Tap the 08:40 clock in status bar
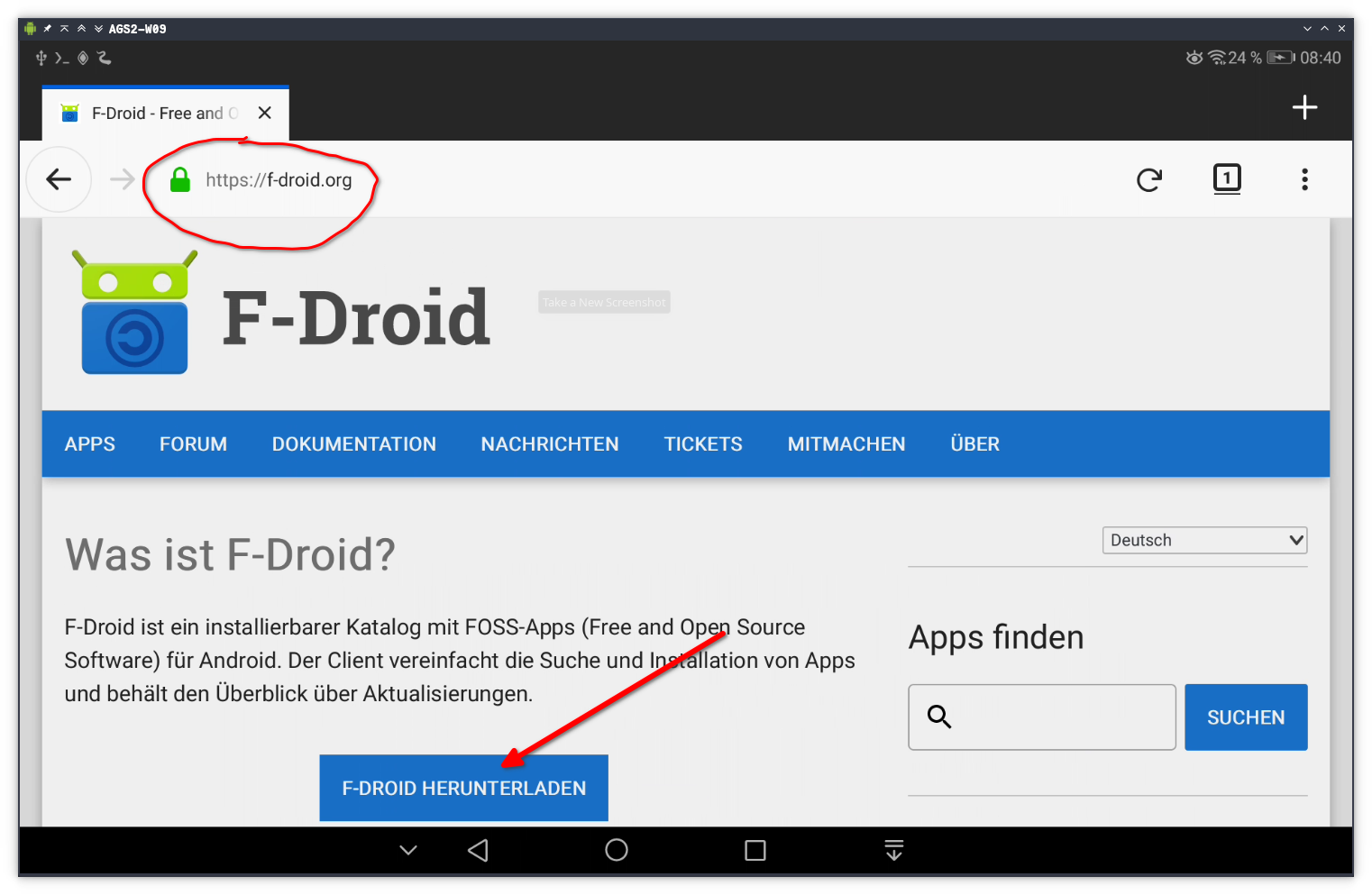 click(x=1321, y=58)
